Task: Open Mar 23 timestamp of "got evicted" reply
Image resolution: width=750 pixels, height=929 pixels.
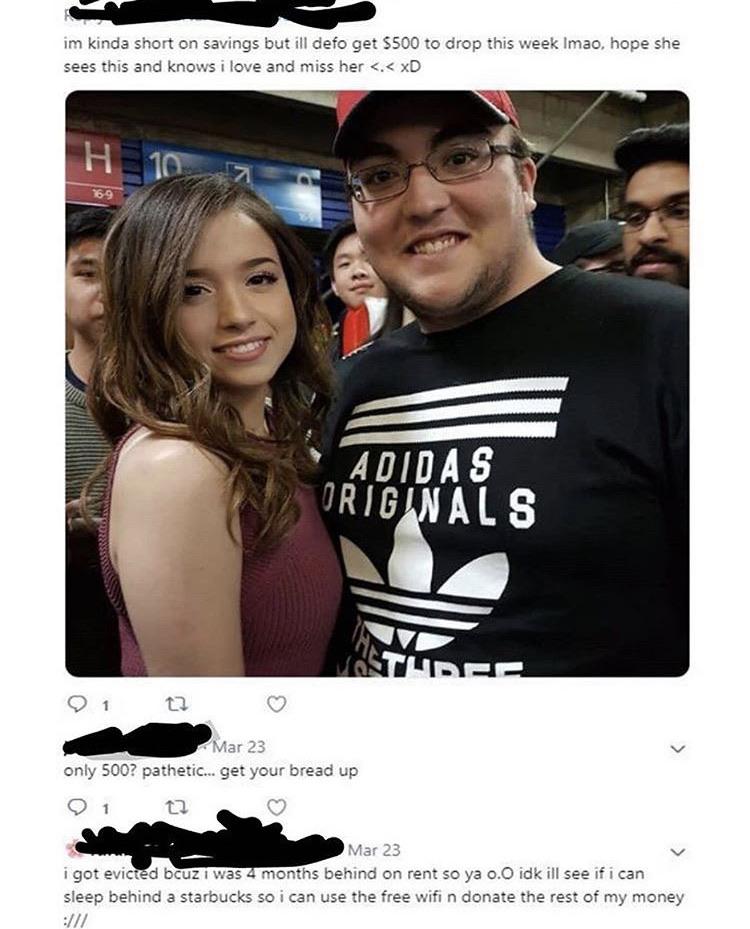Action: point(374,850)
